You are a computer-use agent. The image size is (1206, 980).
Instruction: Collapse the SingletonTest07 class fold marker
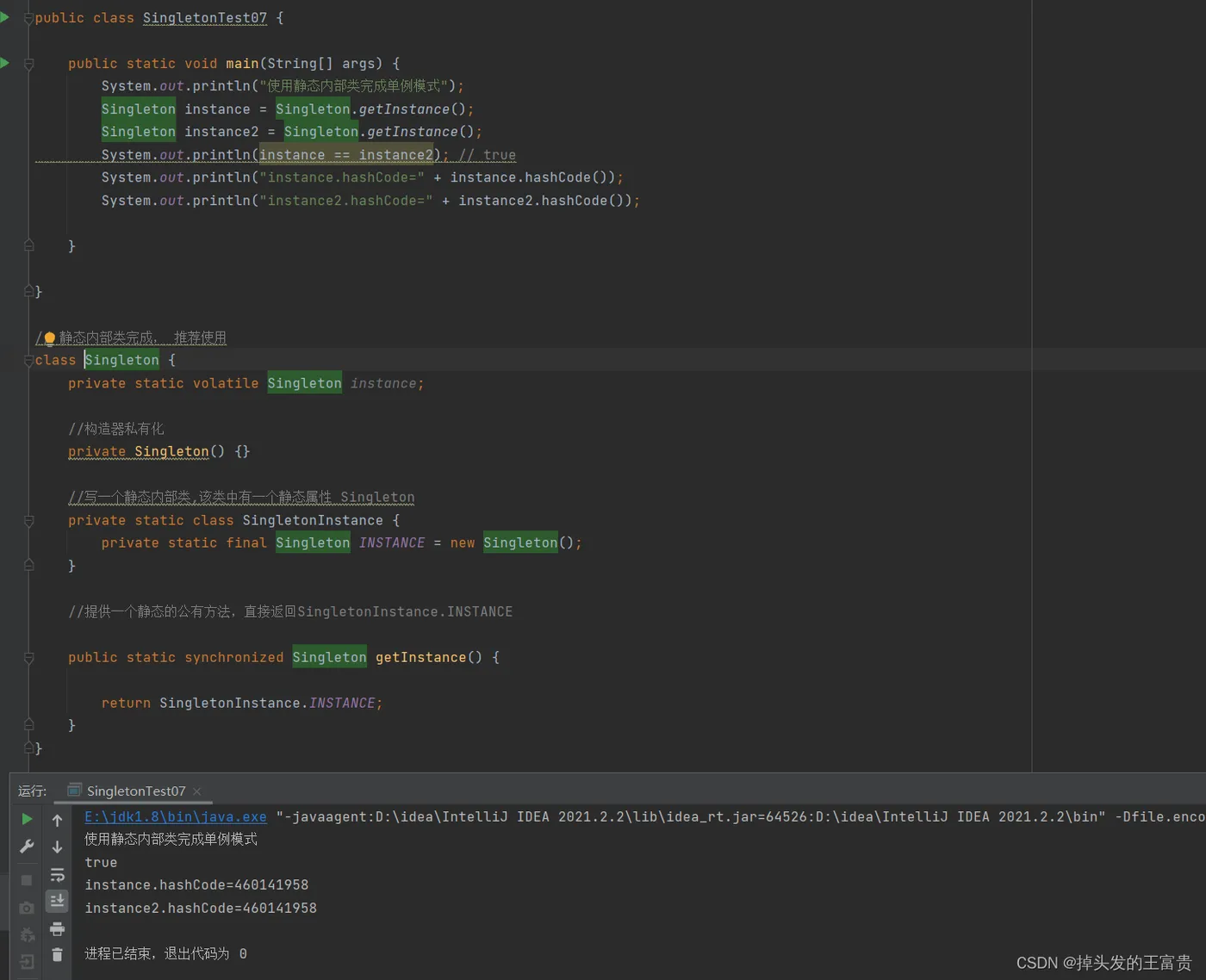(28, 18)
